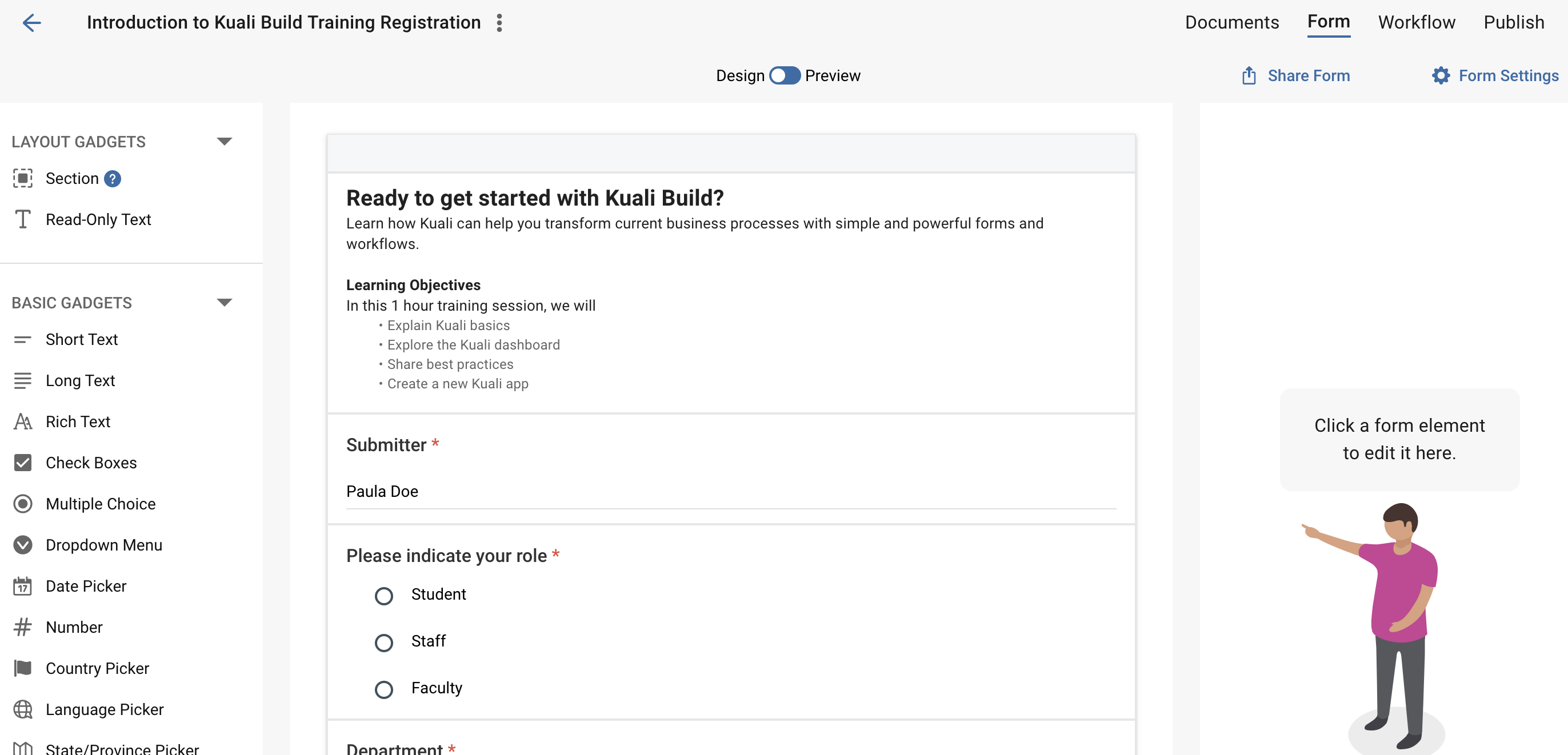Collapse the Basic Gadgets section
The image size is (1568, 755).
click(224, 302)
